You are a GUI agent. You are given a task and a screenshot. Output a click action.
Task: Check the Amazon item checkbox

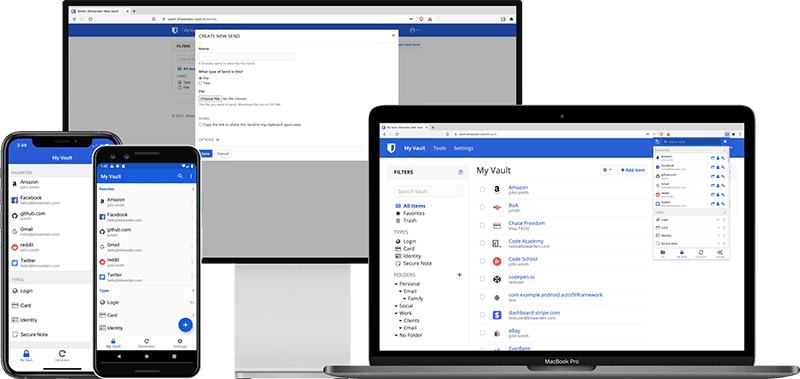[x=482, y=190]
